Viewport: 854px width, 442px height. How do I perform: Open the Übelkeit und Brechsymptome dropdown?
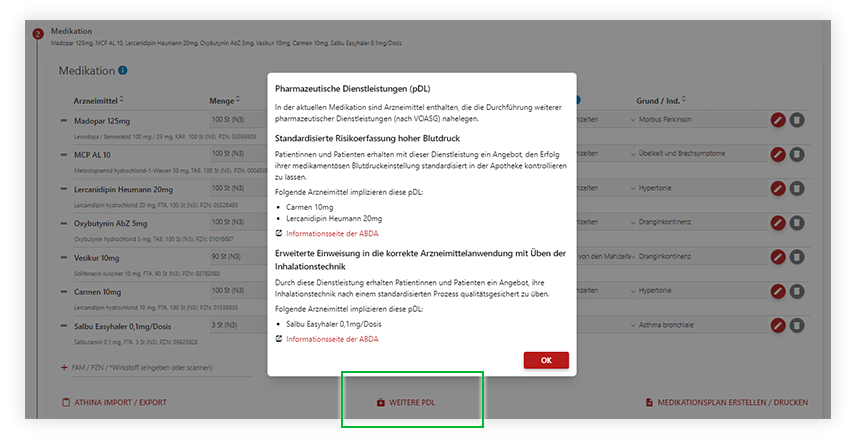pyautogui.click(x=633, y=155)
